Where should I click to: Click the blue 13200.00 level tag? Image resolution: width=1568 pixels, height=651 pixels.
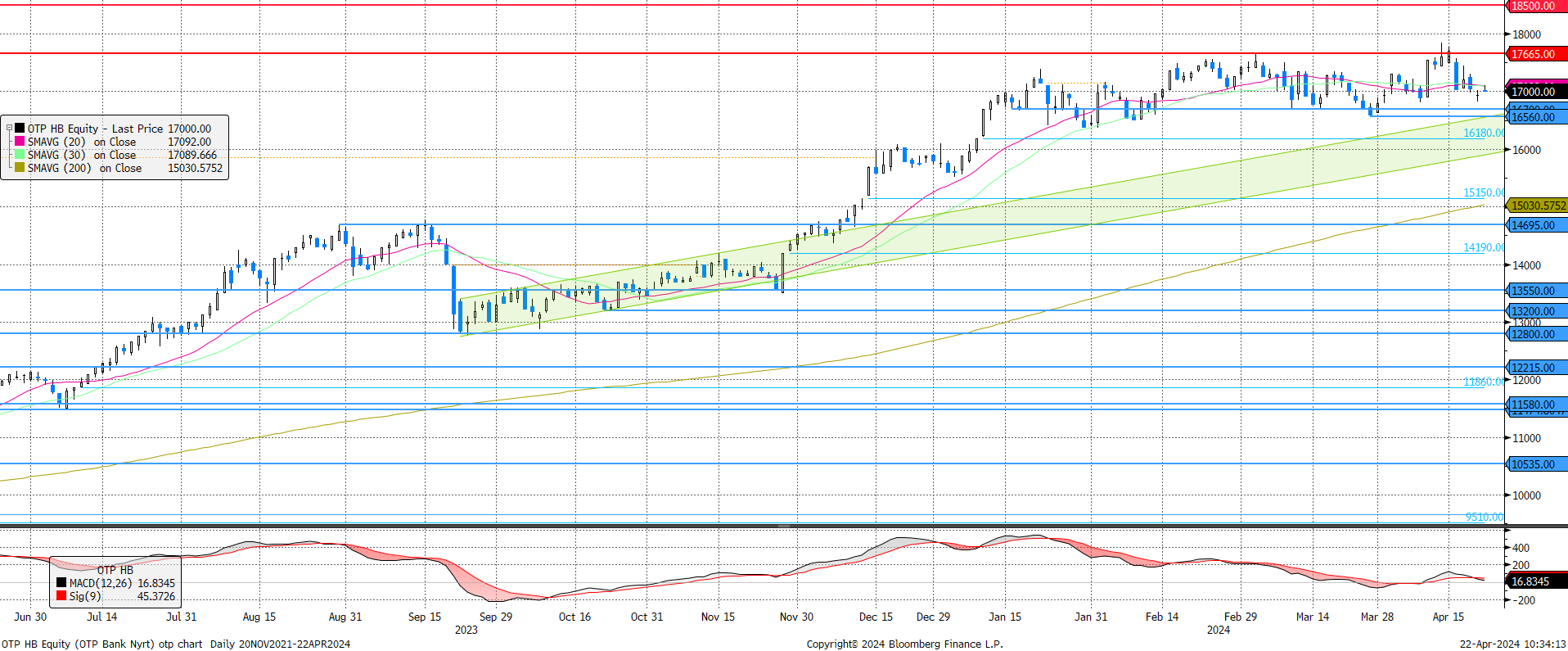tap(1537, 311)
